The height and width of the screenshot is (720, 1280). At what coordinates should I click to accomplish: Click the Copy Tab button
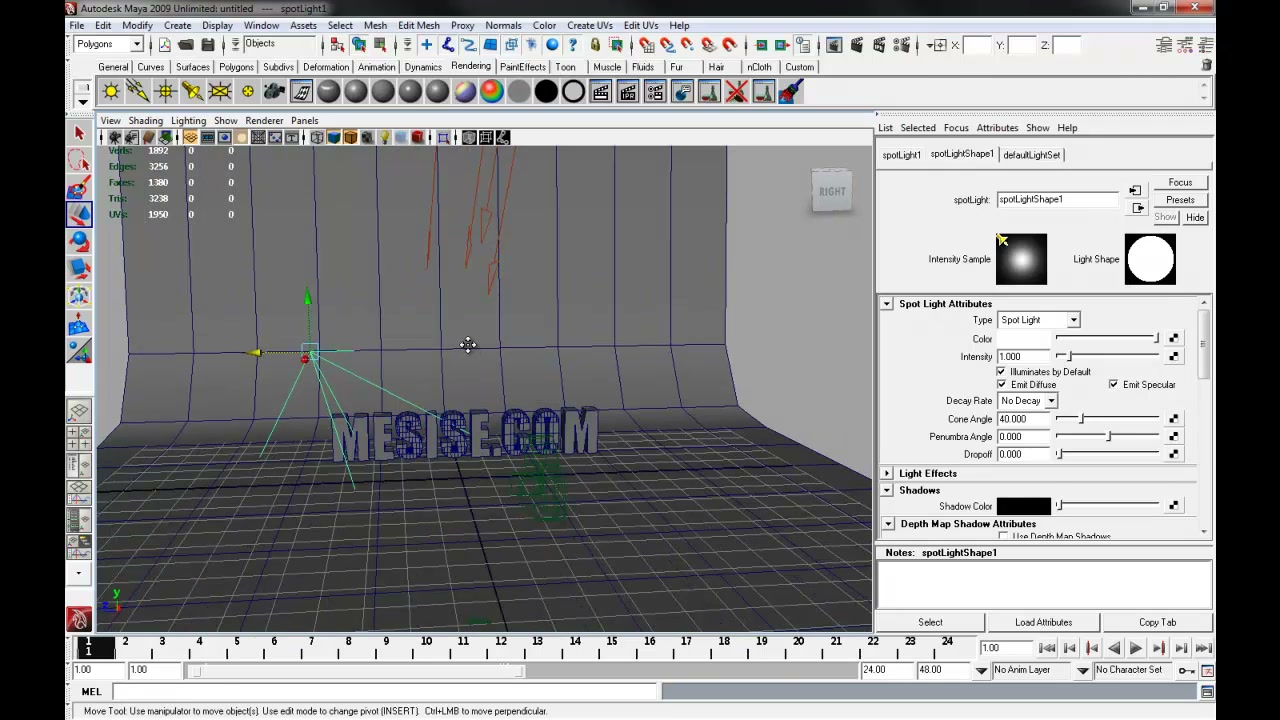pos(1157,622)
